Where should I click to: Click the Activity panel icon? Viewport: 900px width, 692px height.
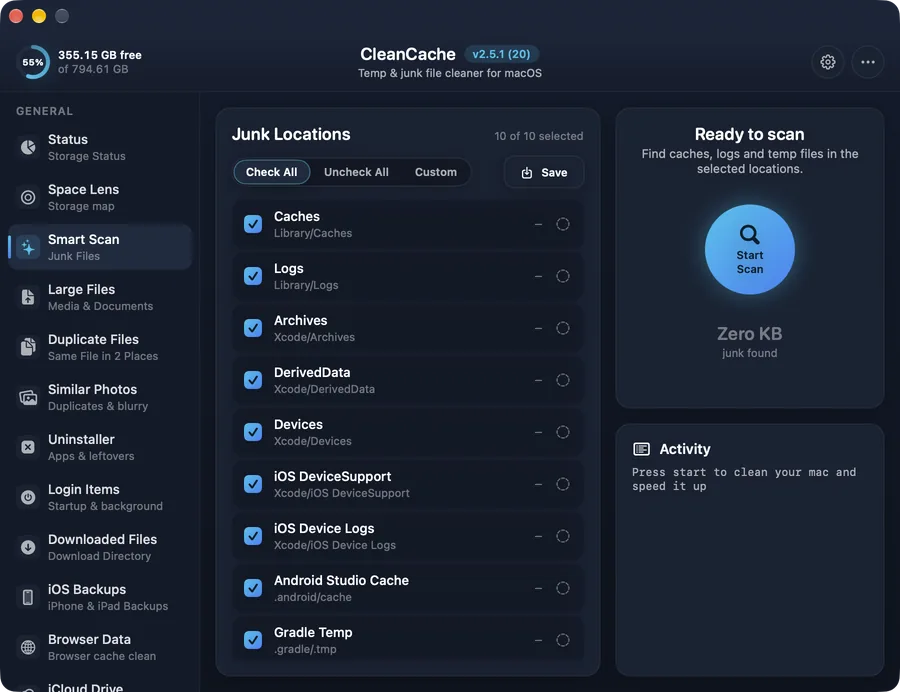click(641, 449)
